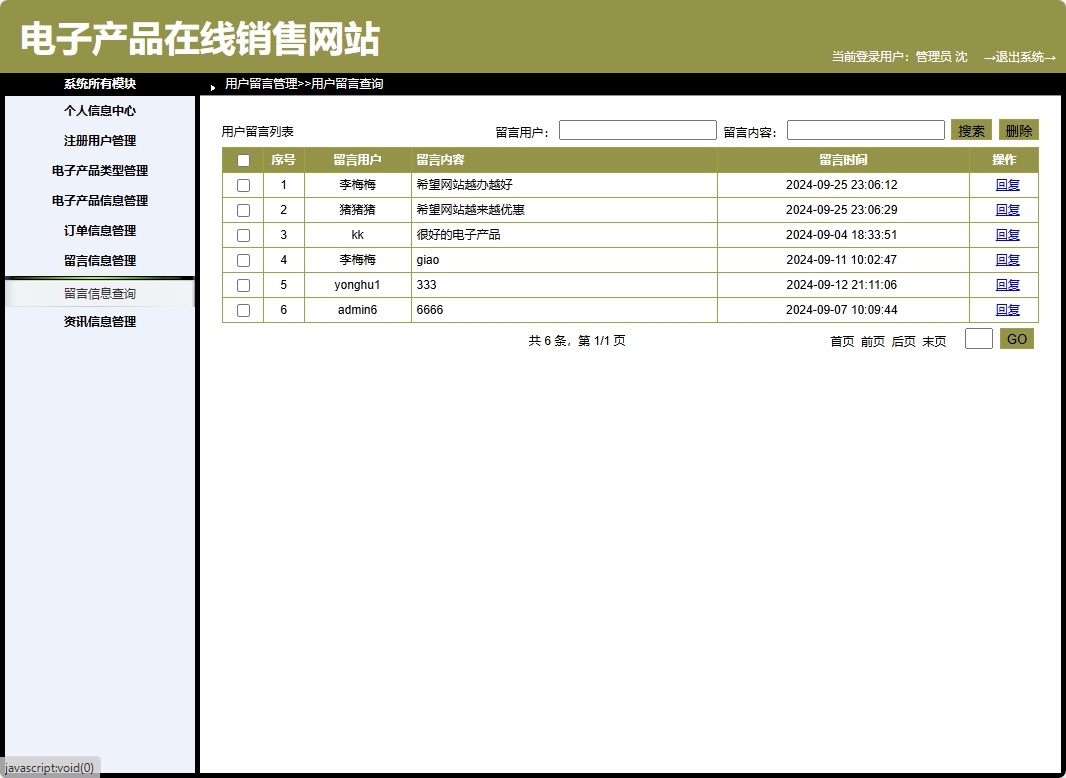The image size is (1066, 778).
Task: Check the checkbox for admin6's message row
Action: [242, 310]
